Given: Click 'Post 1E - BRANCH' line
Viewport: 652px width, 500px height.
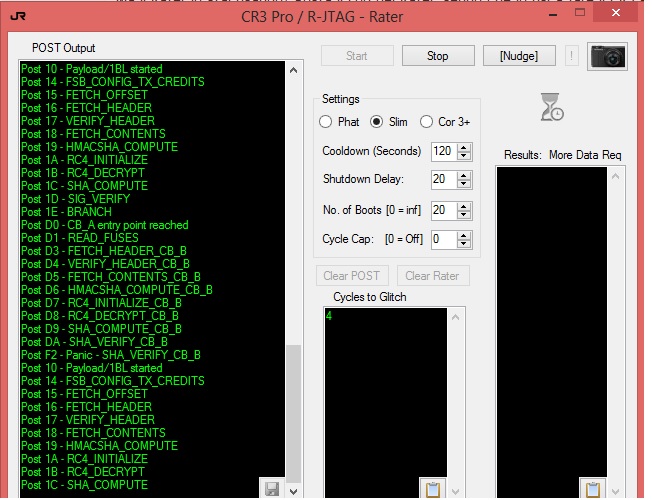Looking at the screenshot, I should coord(67,212).
